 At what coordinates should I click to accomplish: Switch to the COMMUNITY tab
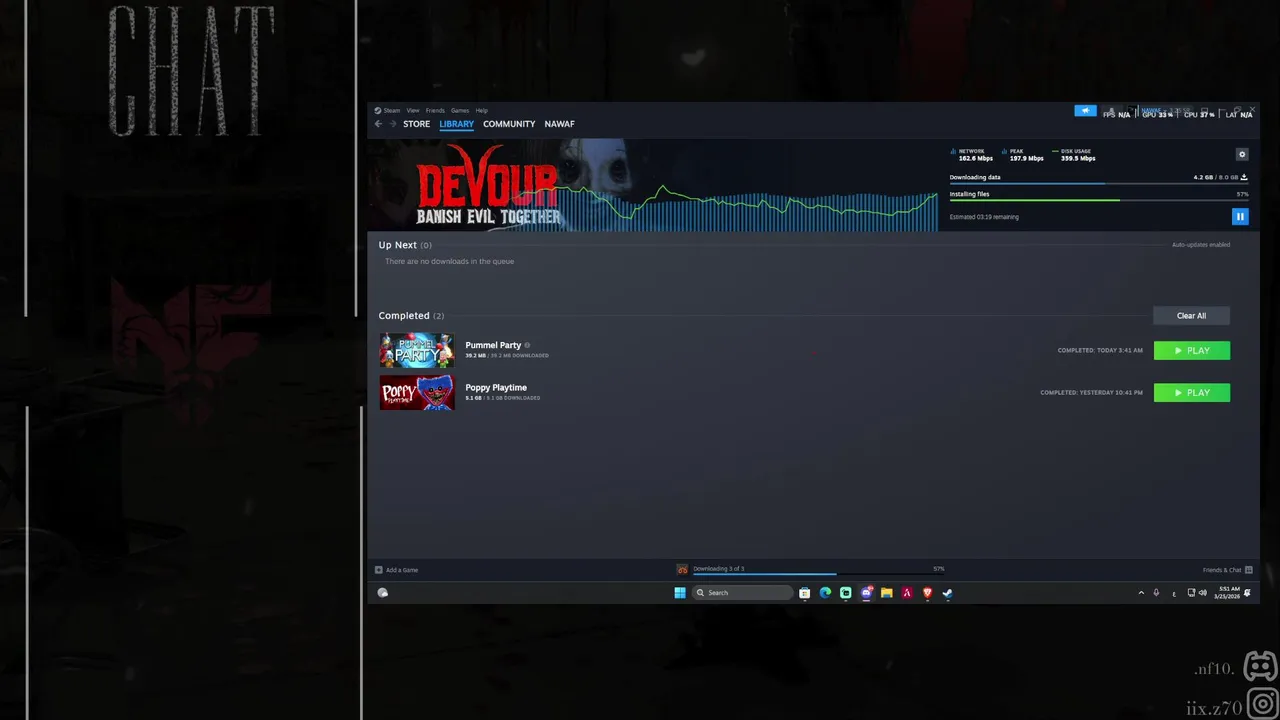(x=509, y=124)
